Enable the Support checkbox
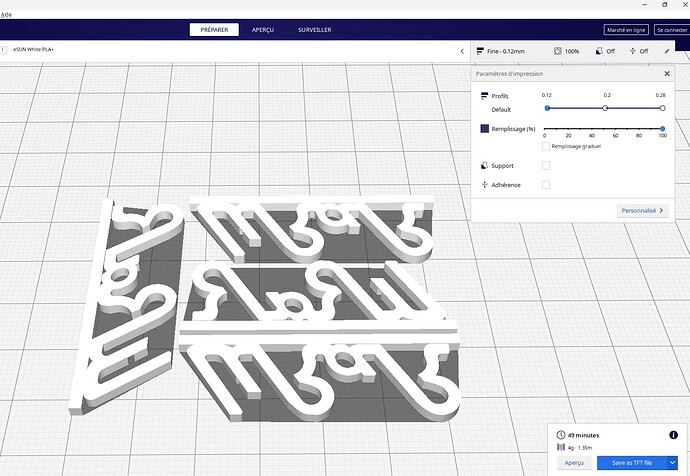This screenshot has width=690, height=476. pos(546,165)
